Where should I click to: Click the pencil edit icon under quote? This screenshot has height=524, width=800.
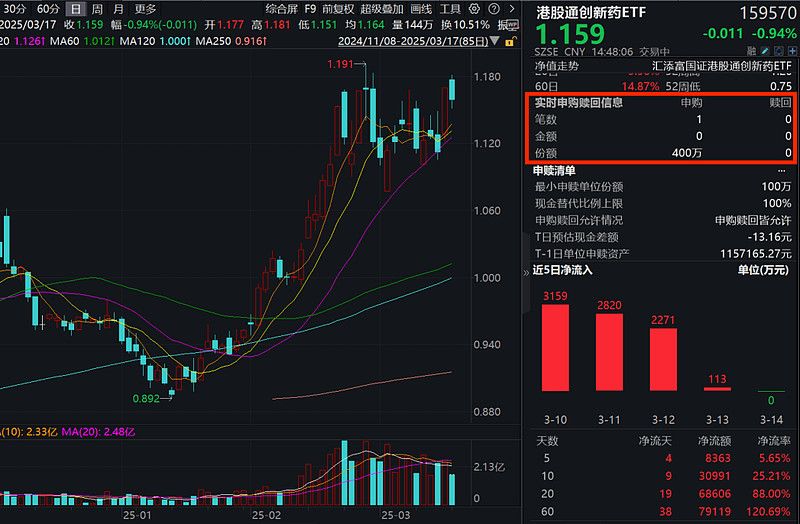tap(764, 51)
